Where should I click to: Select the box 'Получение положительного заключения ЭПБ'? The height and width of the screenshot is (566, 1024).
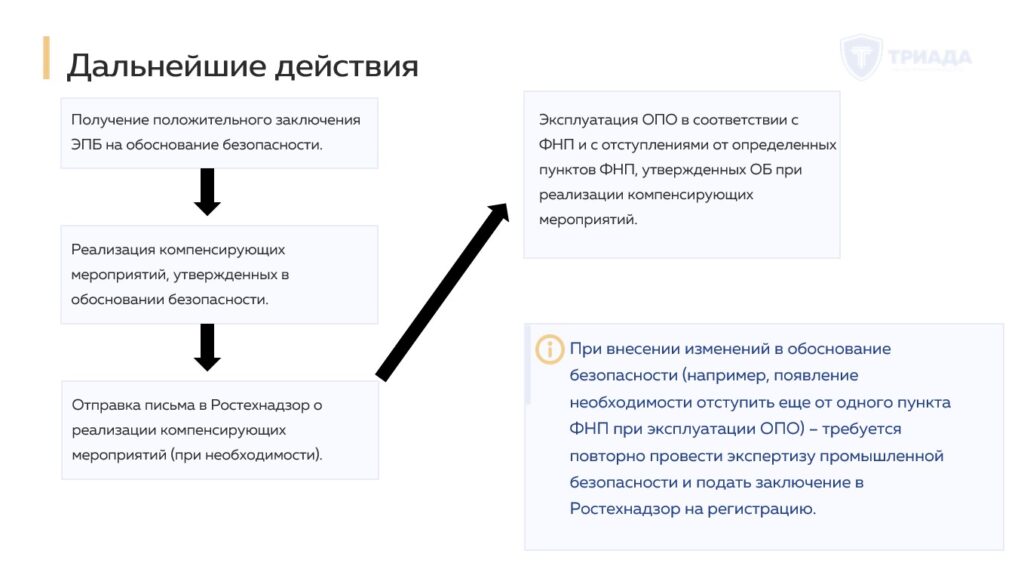click(x=219, y=133)
